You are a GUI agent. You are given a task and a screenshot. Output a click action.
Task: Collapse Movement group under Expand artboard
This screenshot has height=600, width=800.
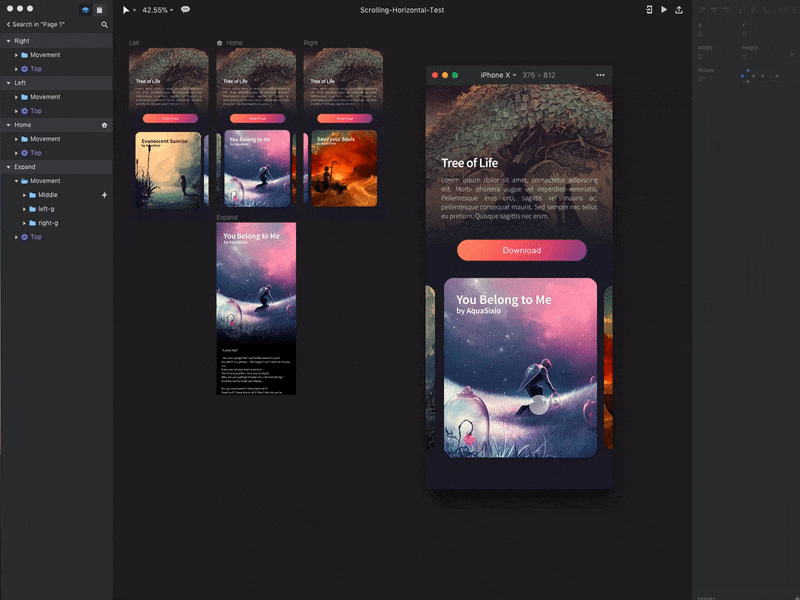point(16,181)
